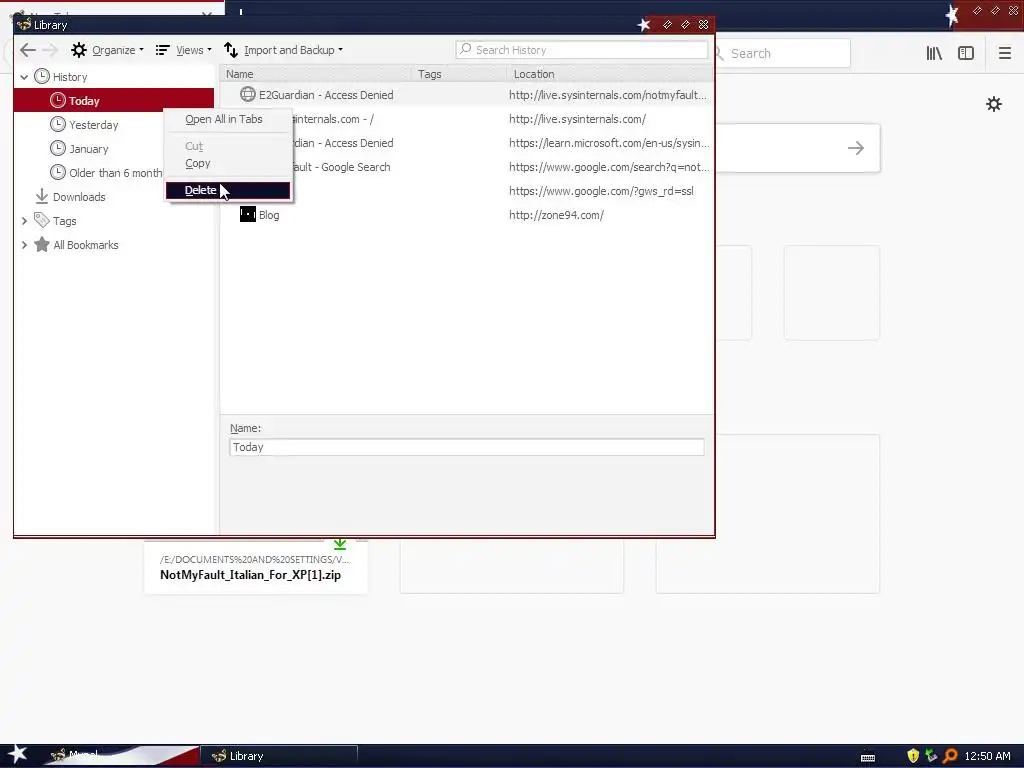This screenshot has height=768, width=1024.
Task: Click the globe icon beside E2Guardian entry
Action: pos(248,95)
